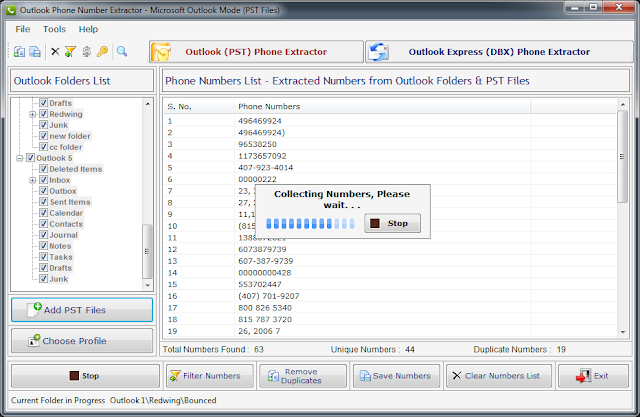Click the red arrow icon on Exit
This screenshot has height=417, width=640.
pyautogui.click(x=583, y=376)
